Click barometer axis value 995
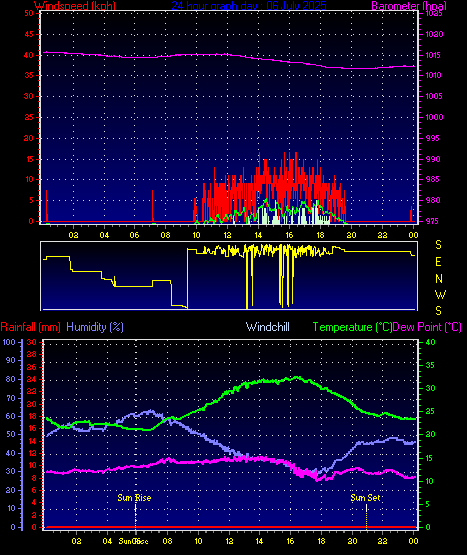 (433, 138)
